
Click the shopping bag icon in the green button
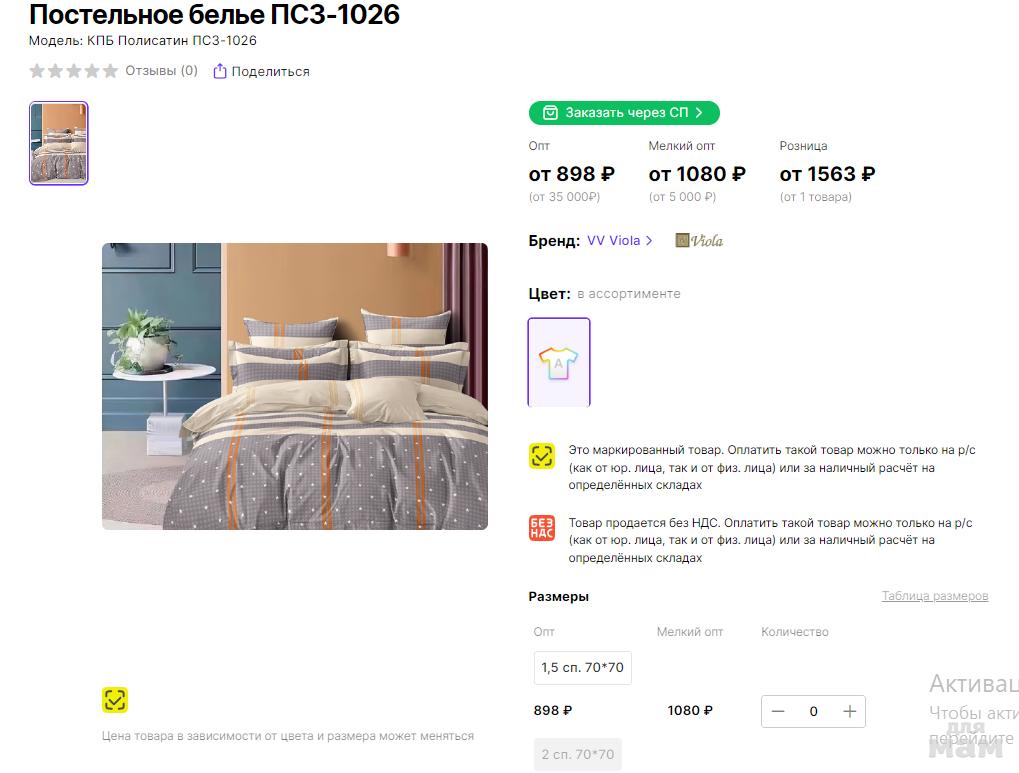550,113
